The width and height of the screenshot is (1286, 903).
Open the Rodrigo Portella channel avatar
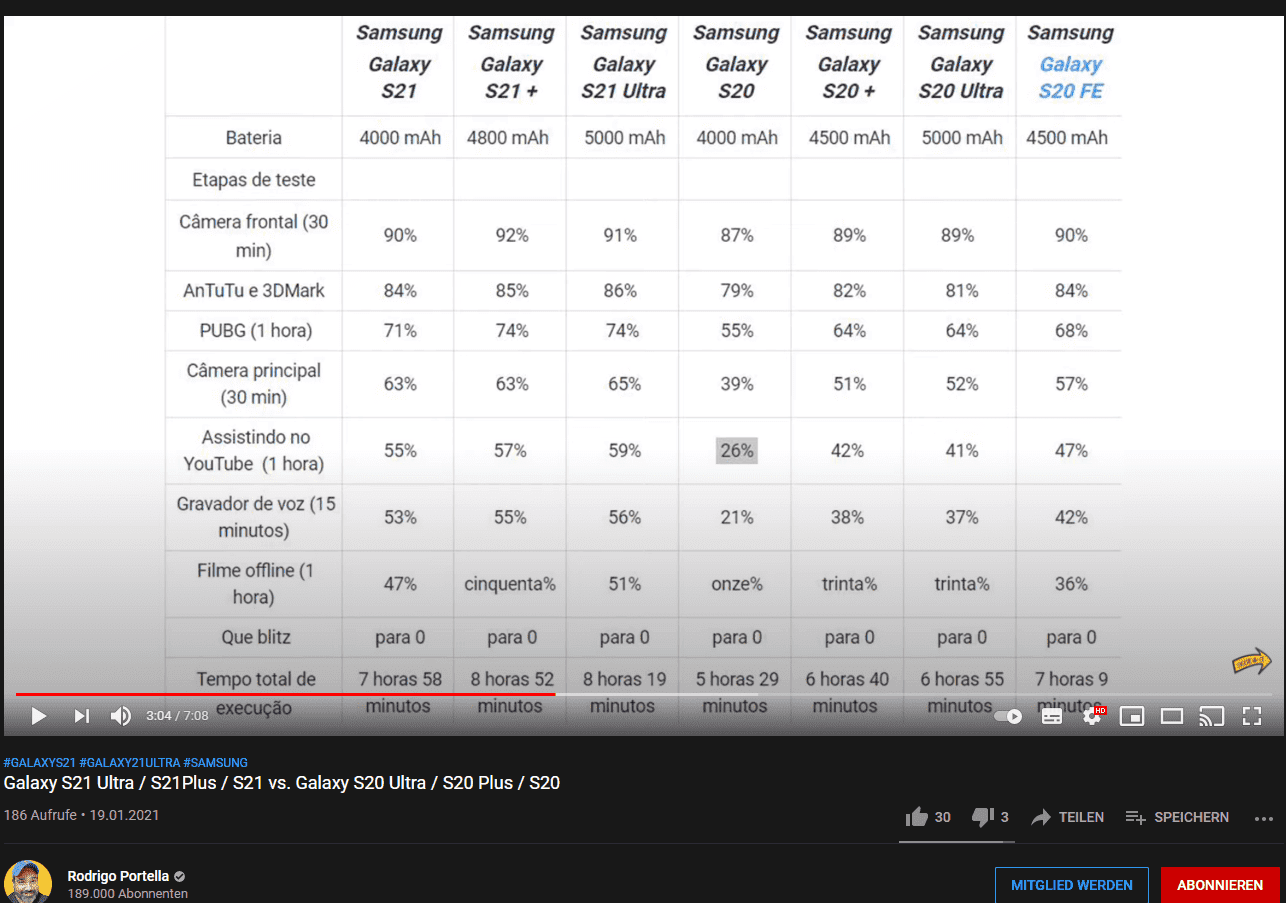(x=28, y=882)
